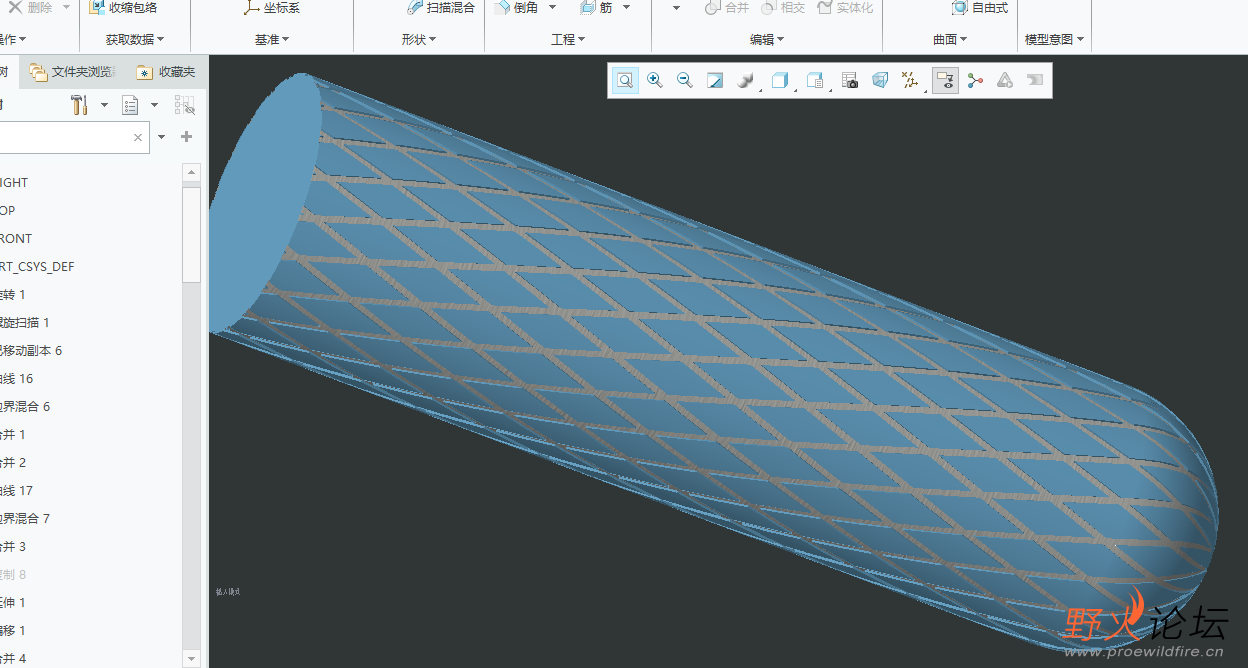Select the 界混合 6 tree item
1248x668 pixels.
click(x=26, y=407)
